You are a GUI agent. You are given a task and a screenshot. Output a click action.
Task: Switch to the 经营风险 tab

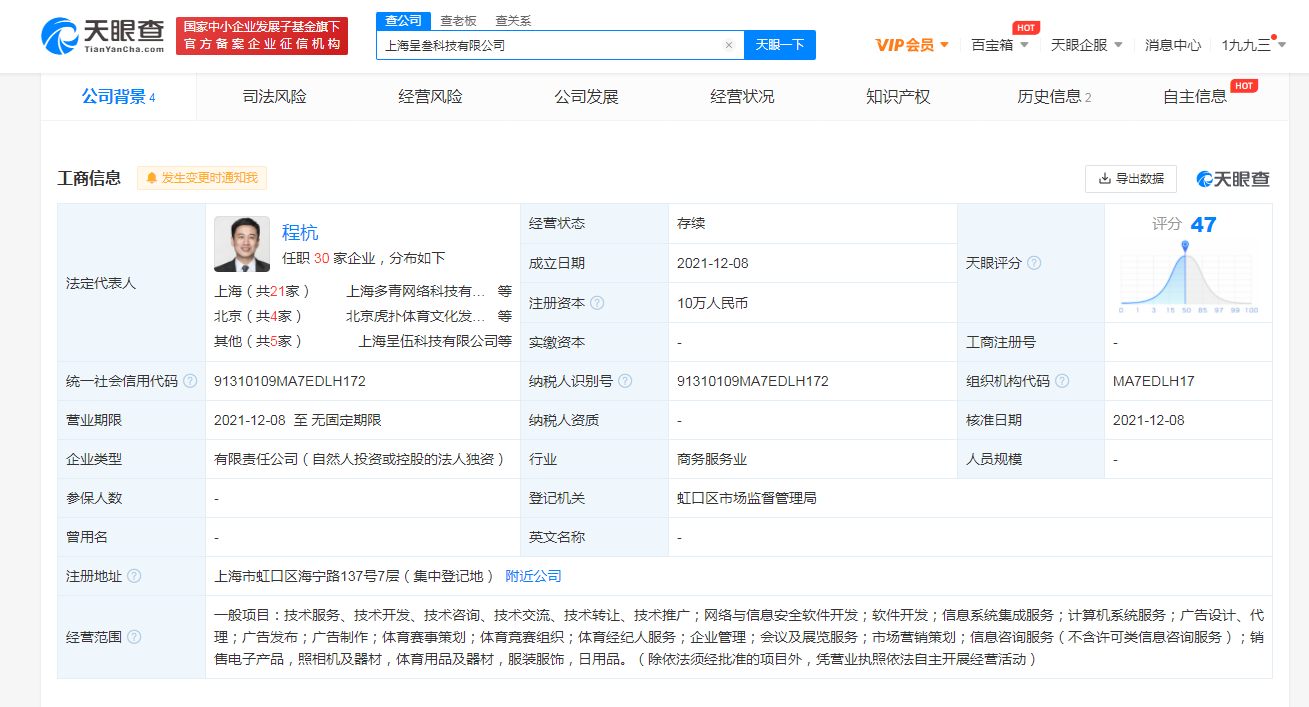[431, 97]
